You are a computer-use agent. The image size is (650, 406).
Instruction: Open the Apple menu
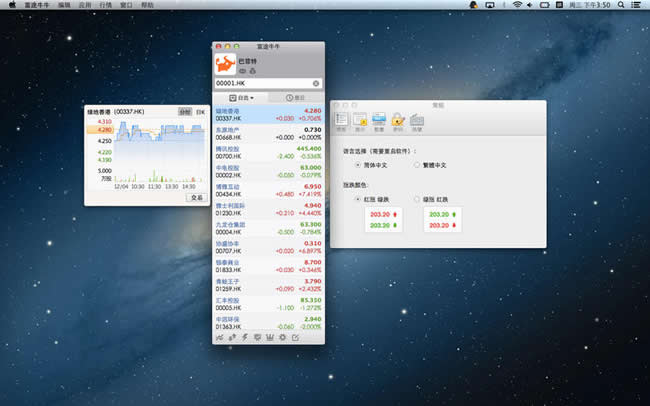click(12, 5)
